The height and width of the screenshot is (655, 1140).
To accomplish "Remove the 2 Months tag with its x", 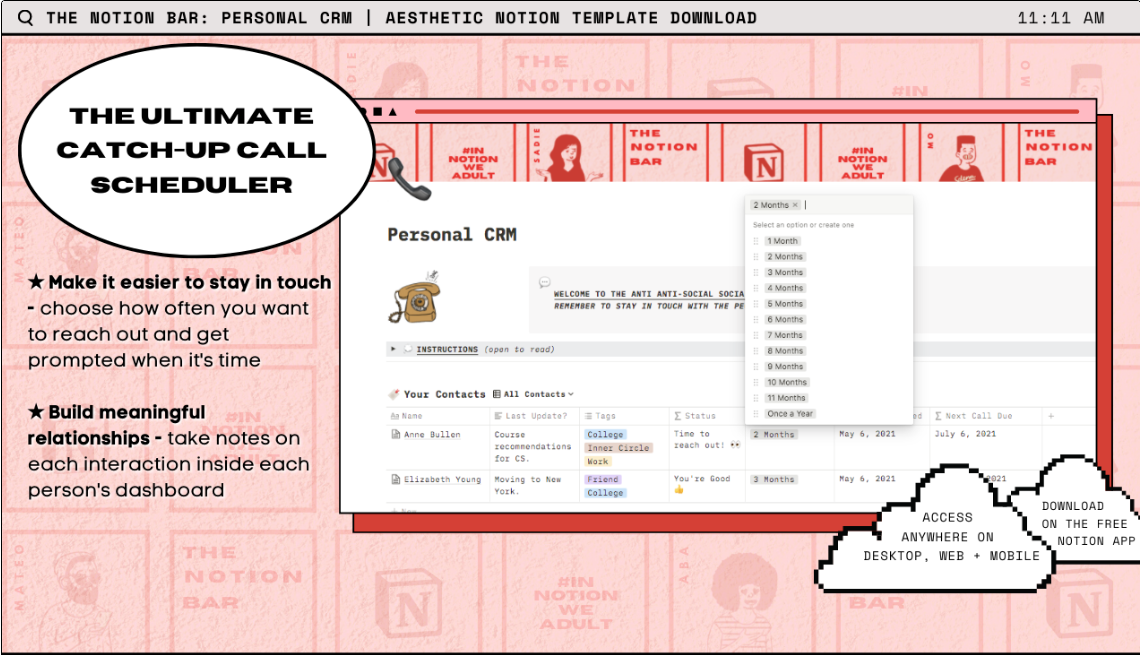I will 796,205.
